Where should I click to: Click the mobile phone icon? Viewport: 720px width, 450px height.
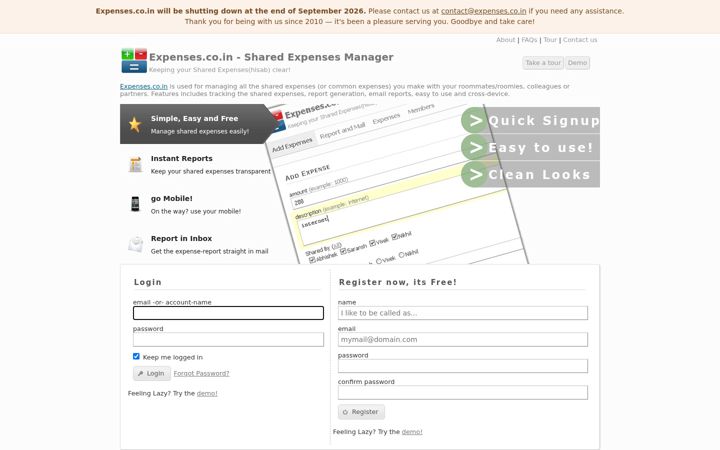135,204
